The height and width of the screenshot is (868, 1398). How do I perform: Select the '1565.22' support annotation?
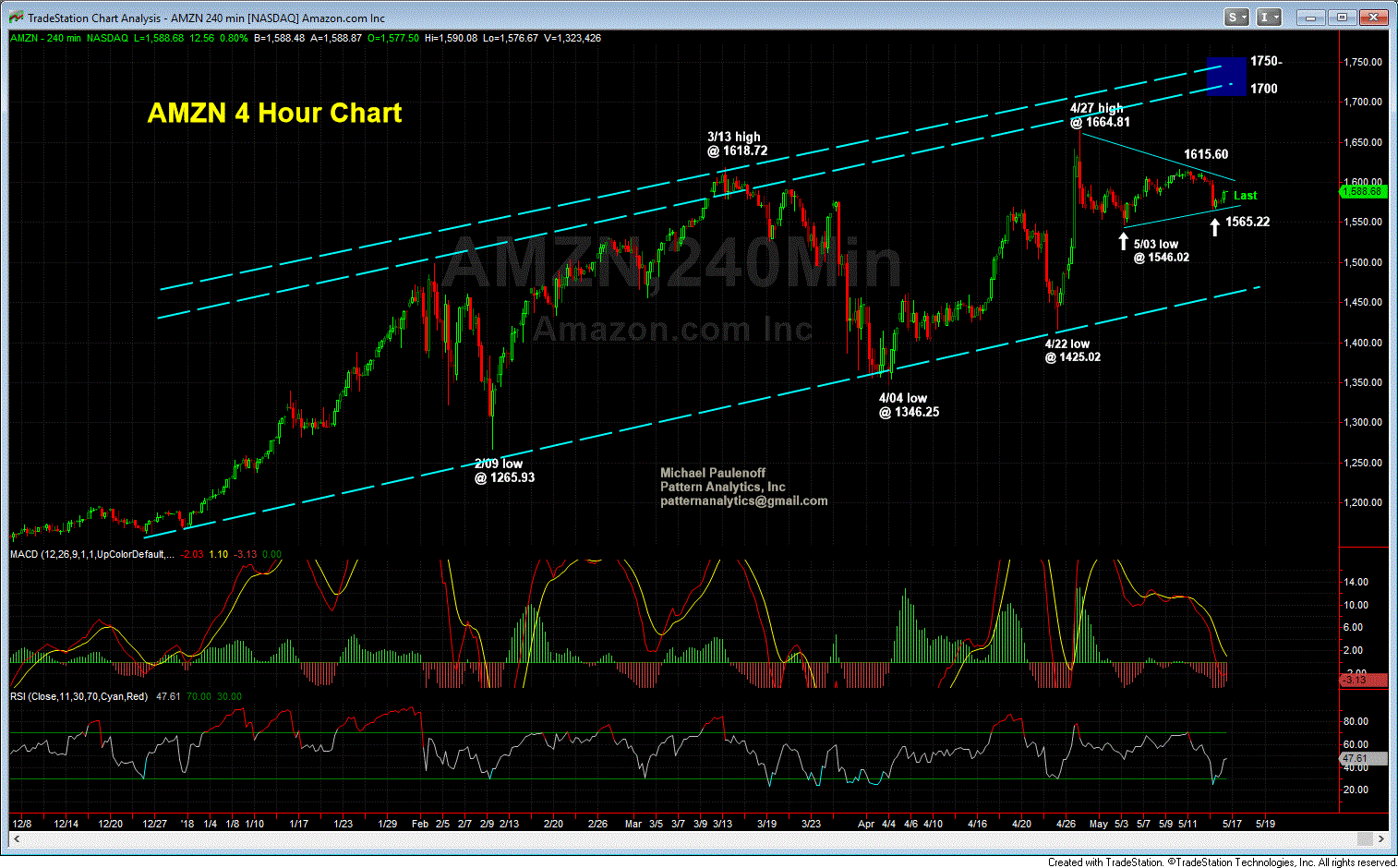(1247, 222)
